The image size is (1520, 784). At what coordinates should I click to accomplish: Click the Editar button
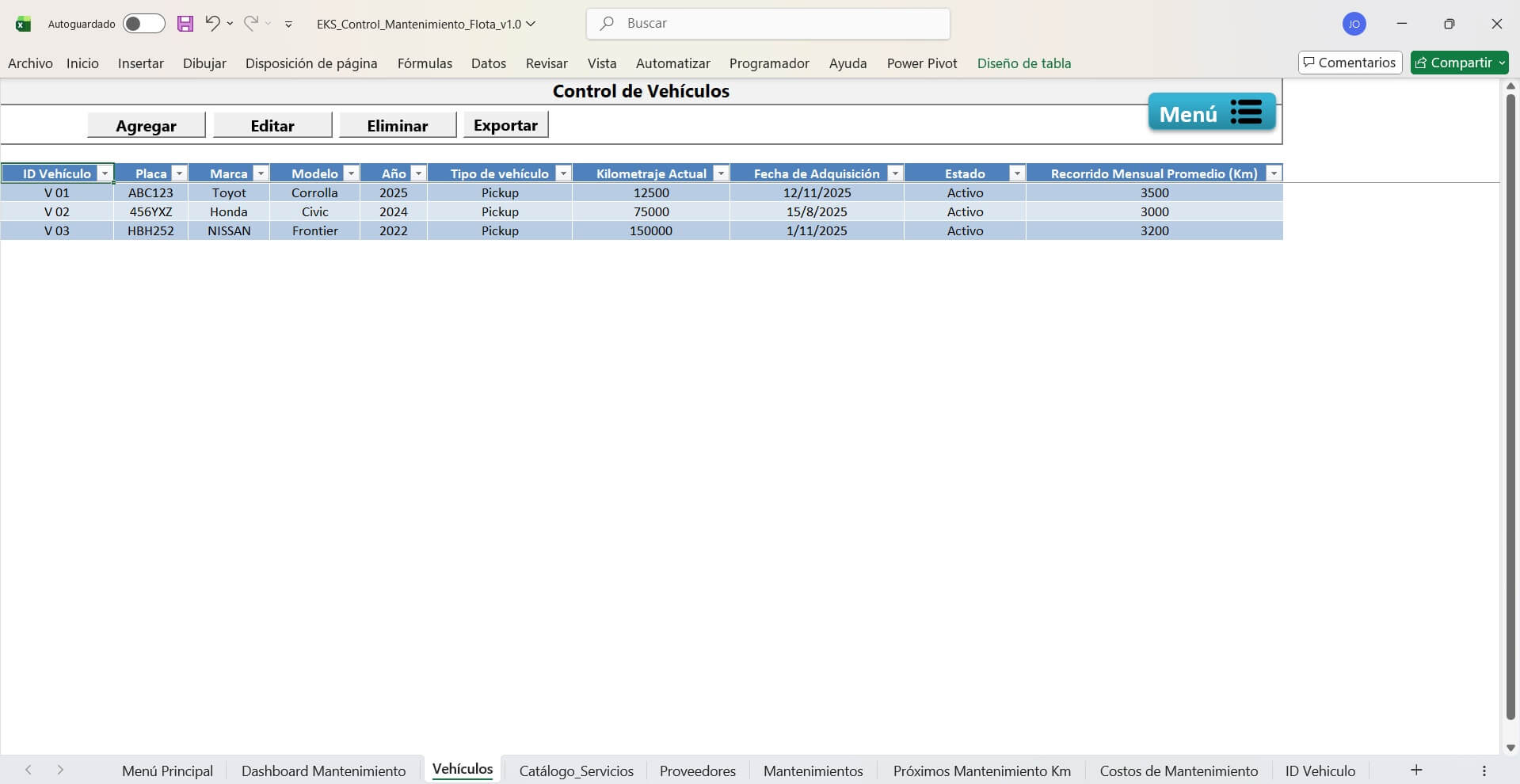(x=272, y=125)
